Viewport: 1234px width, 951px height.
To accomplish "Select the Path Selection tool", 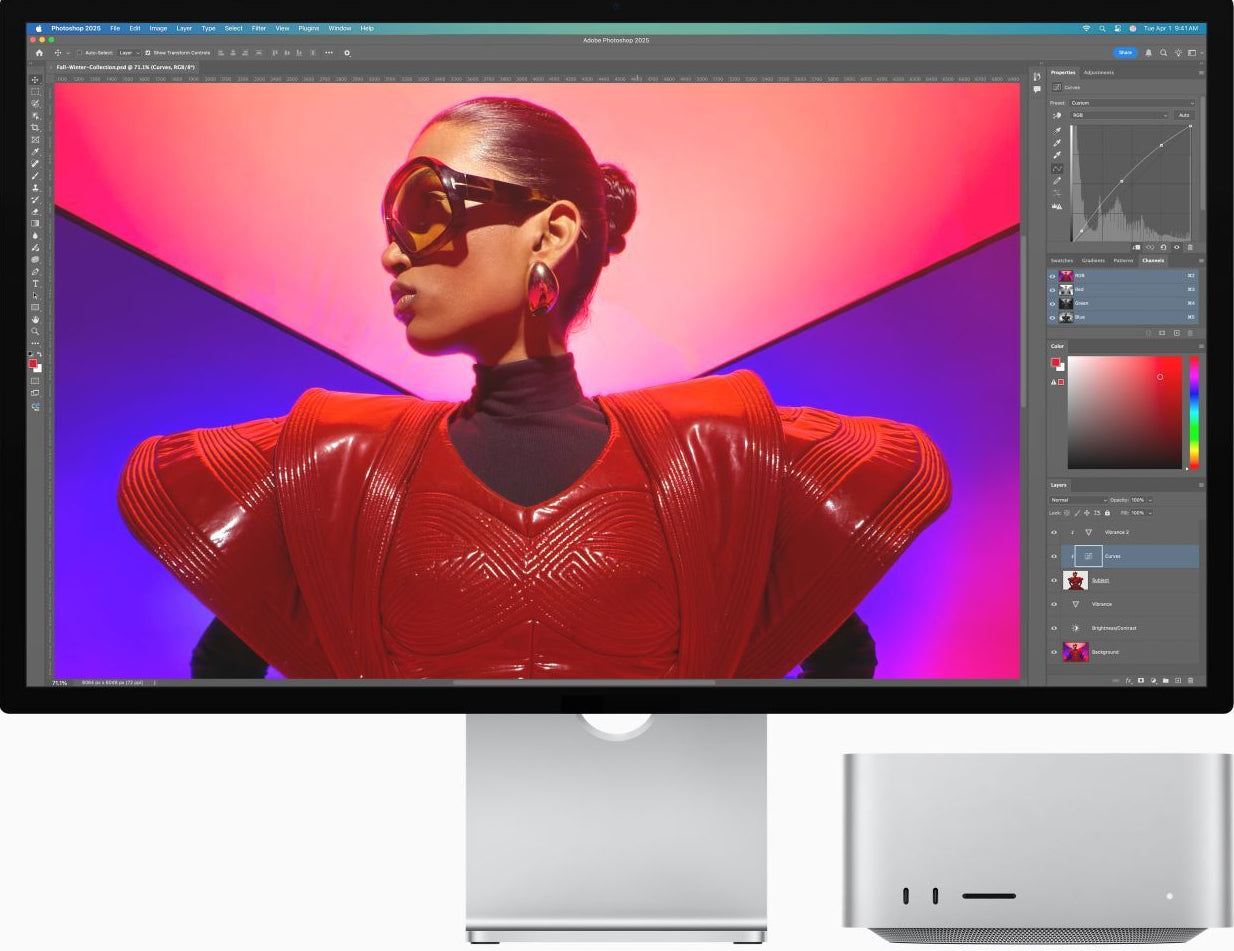I will click(x=35, y=296).
